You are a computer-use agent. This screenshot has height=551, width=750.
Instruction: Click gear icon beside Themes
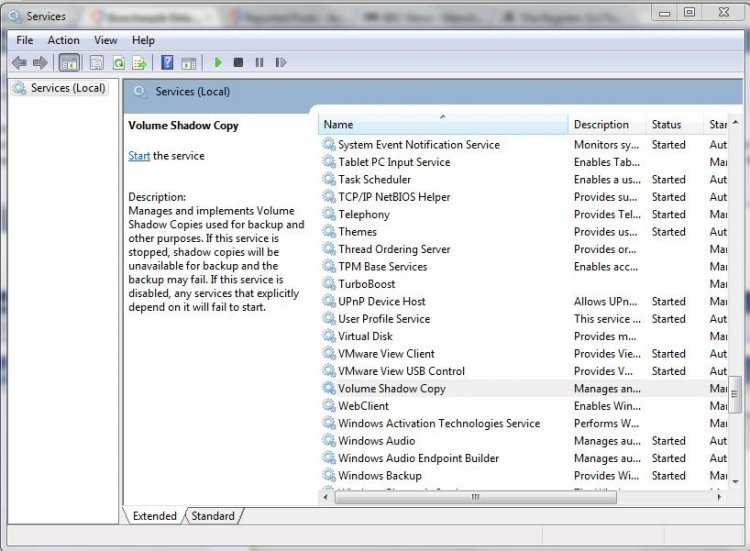329,231
